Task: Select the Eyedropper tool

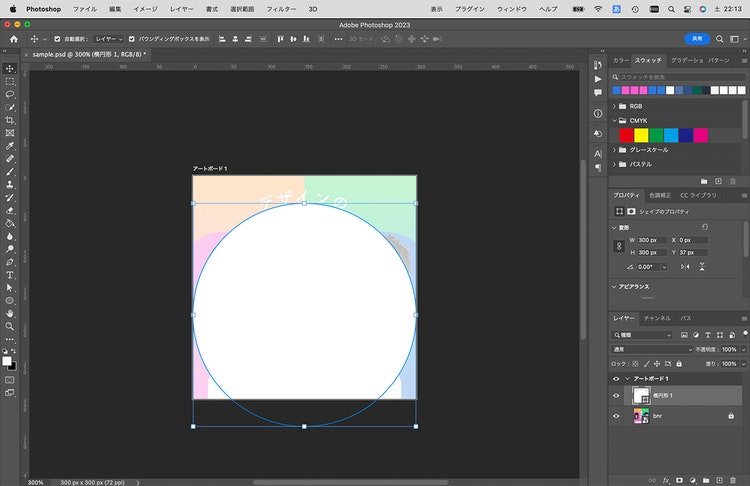Action: point(10,146)
